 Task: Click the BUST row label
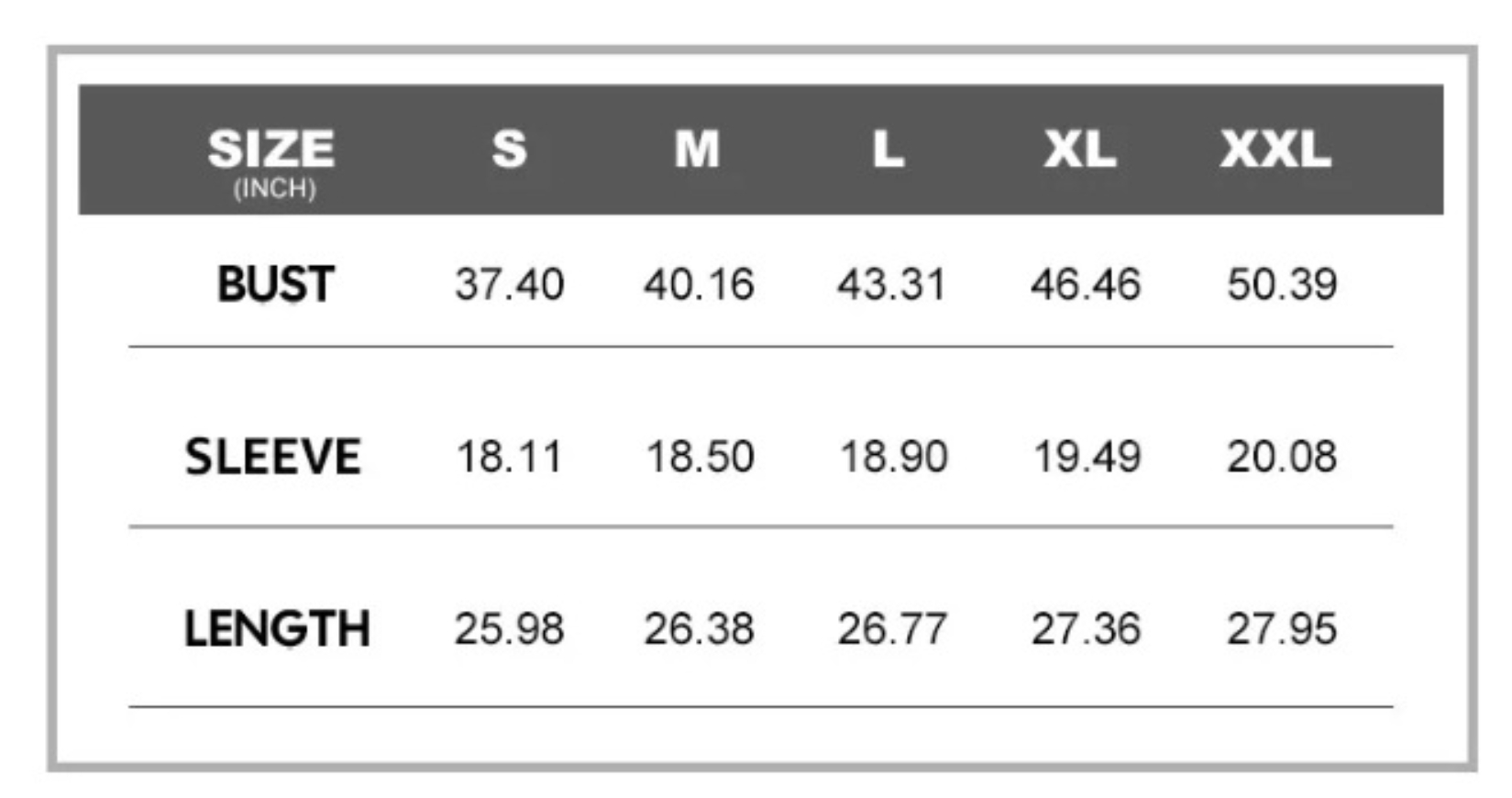point(275,283)
